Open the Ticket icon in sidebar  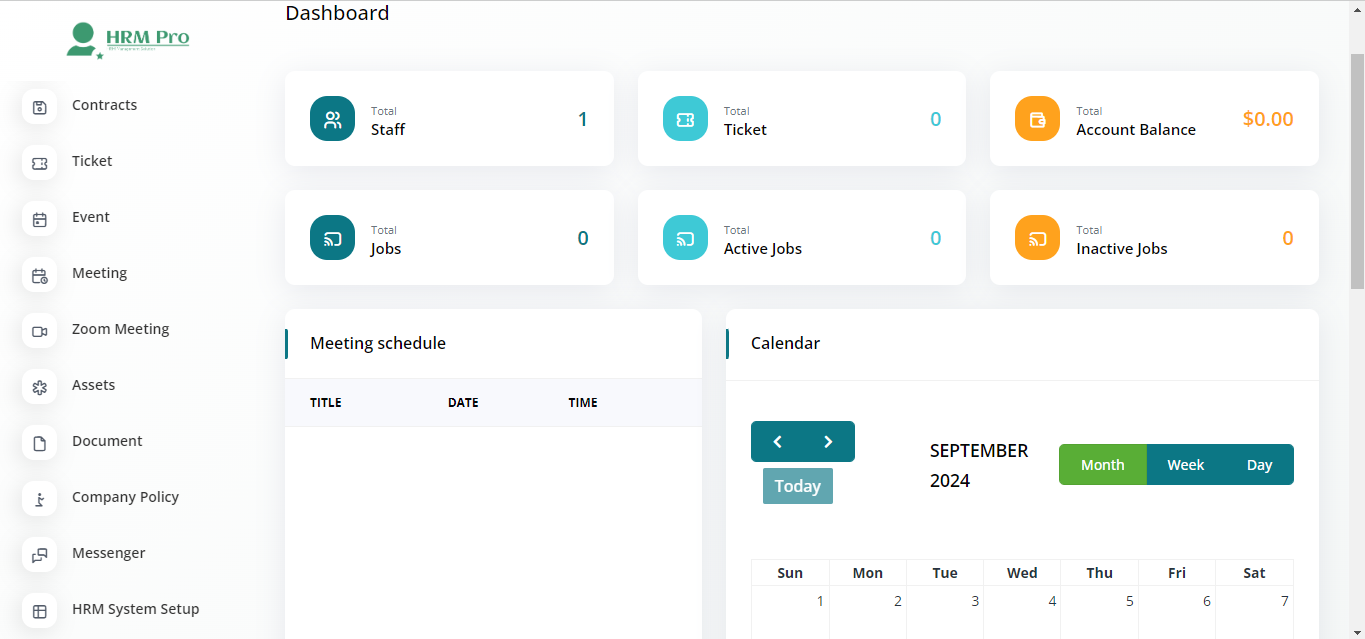[40, 162]
